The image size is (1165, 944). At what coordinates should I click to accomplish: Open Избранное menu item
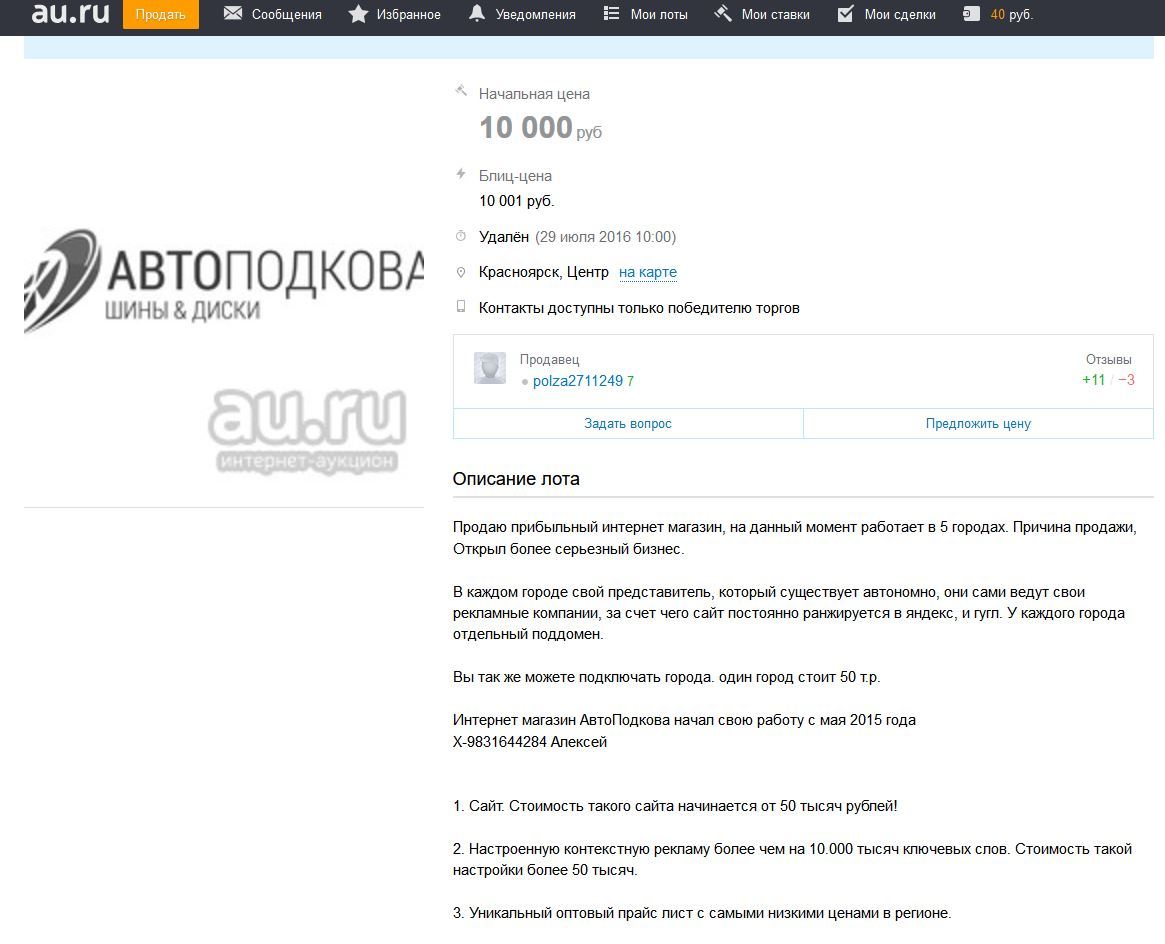(x=409, y=14)
